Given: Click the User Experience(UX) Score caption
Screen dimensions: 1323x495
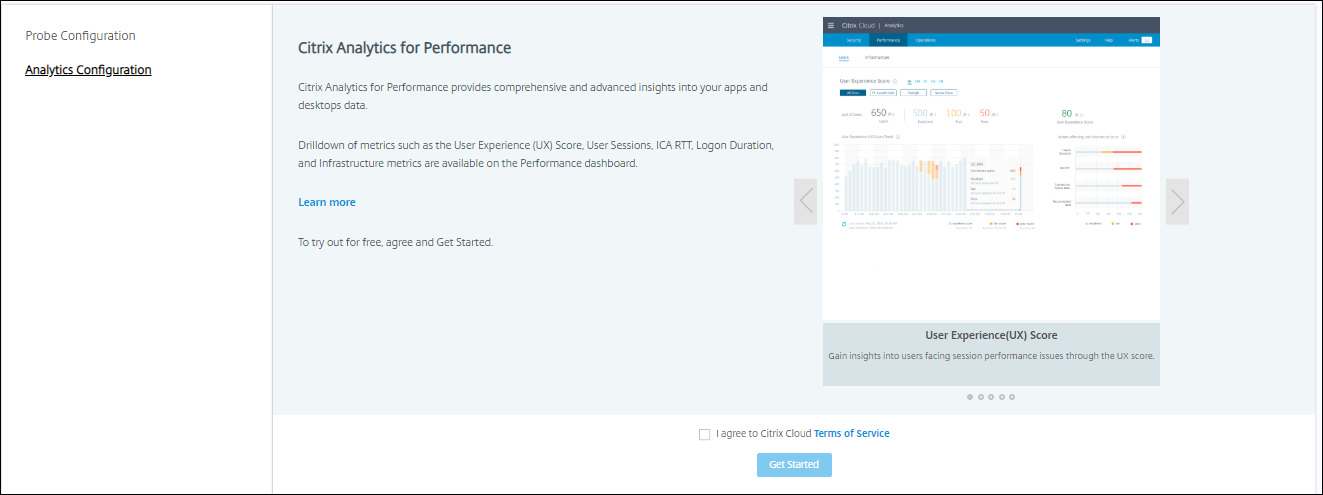Looking at the screenshot, I should click(991, 335).
